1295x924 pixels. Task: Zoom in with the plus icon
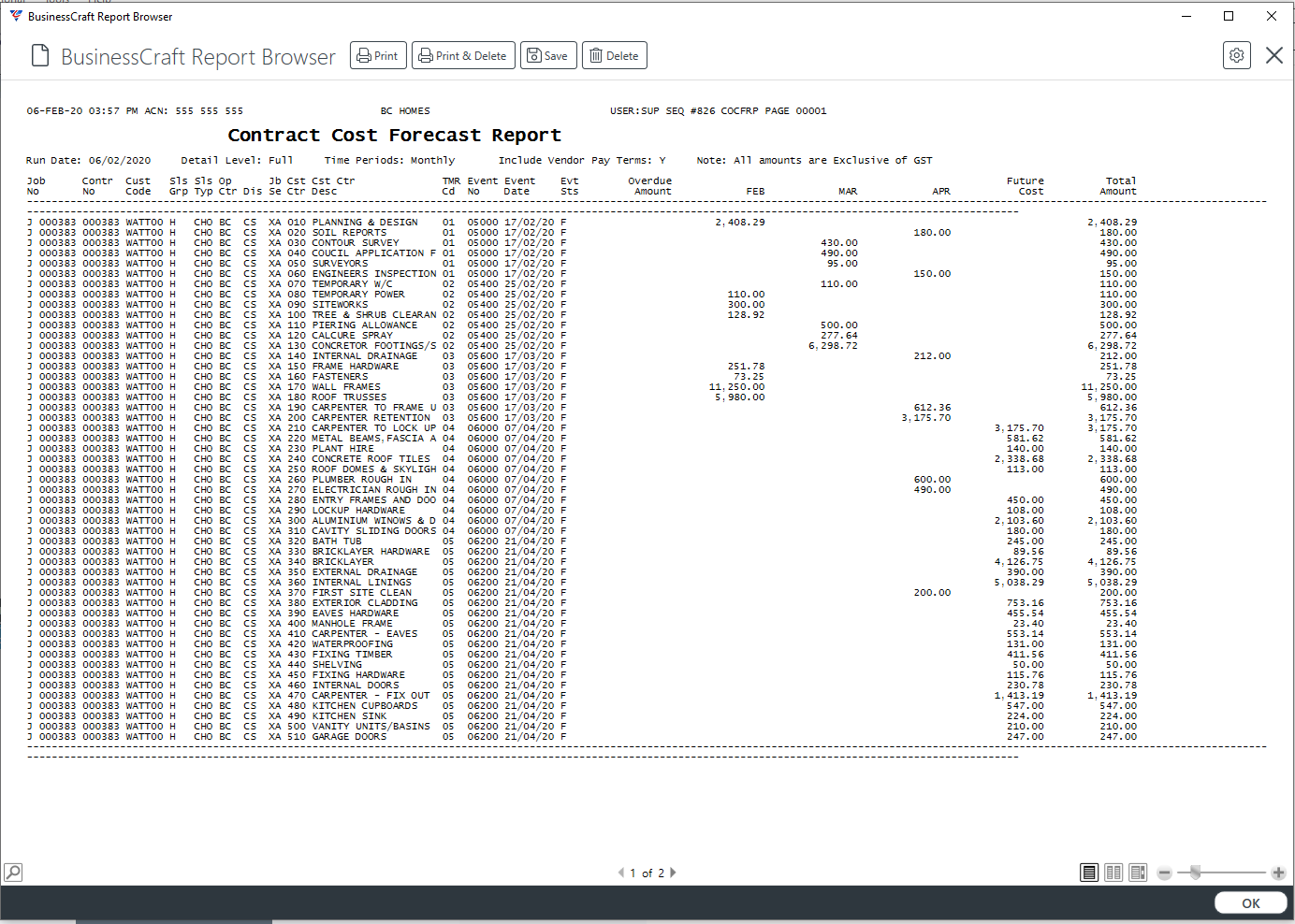pyautogui.click(x=1278, y=873)
